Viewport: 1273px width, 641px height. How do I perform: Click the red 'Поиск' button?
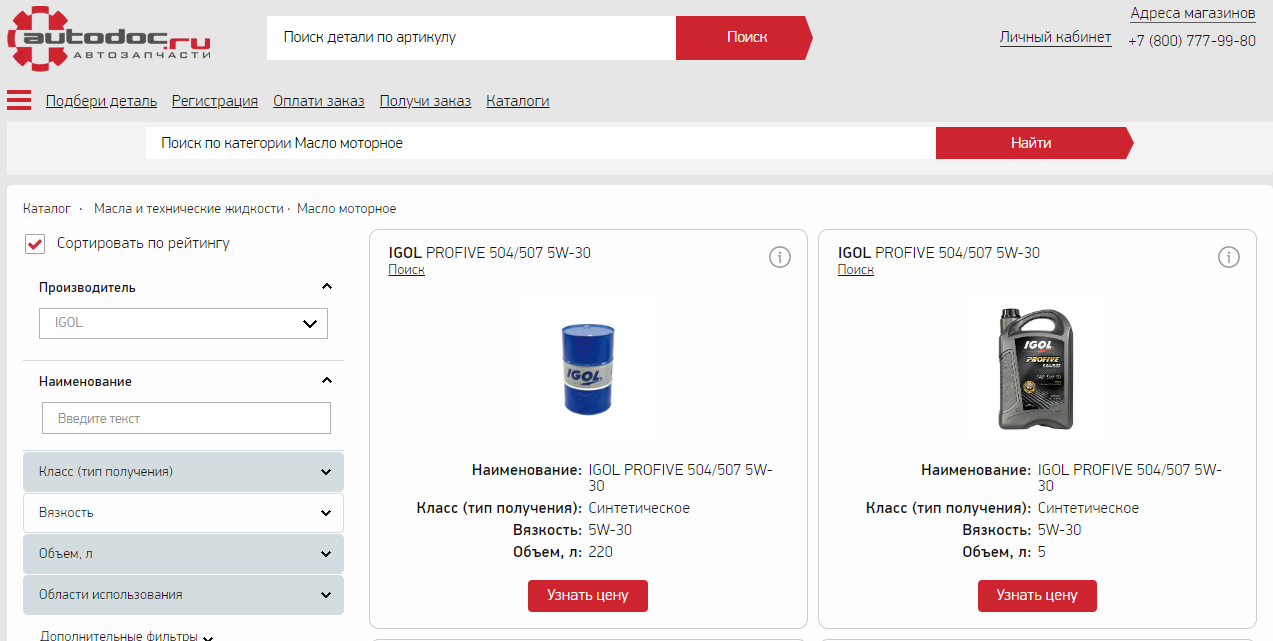(745, 37)
